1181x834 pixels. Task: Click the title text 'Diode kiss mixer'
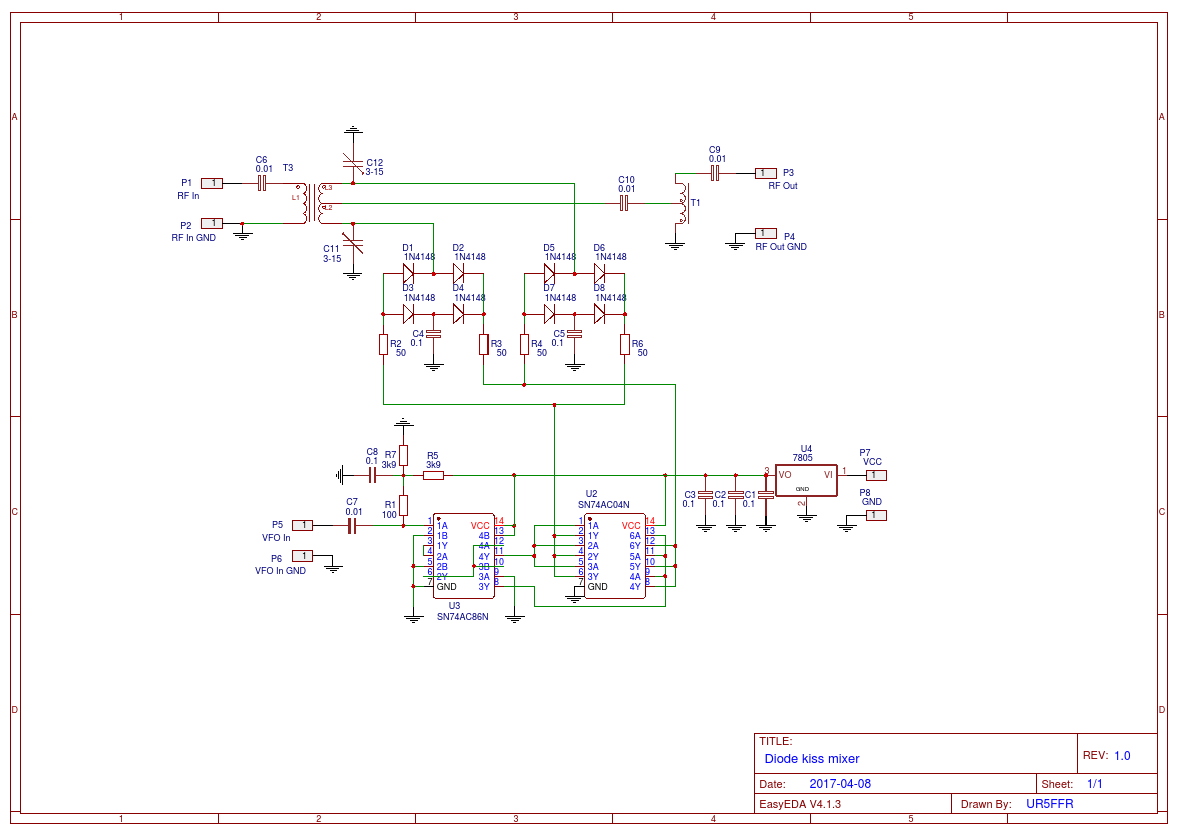(x=811, y=759)
